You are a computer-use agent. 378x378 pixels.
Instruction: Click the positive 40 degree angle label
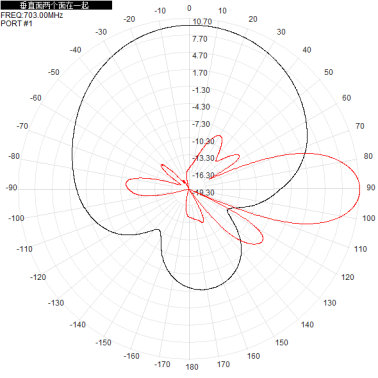pos(307,50)
